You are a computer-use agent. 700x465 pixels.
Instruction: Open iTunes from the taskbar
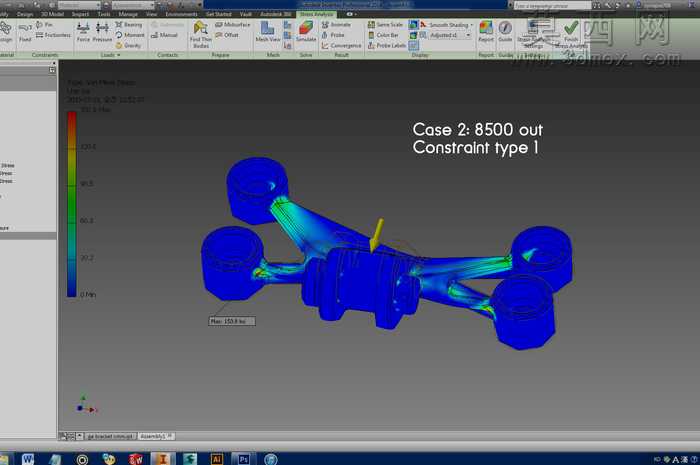point(271,458)
